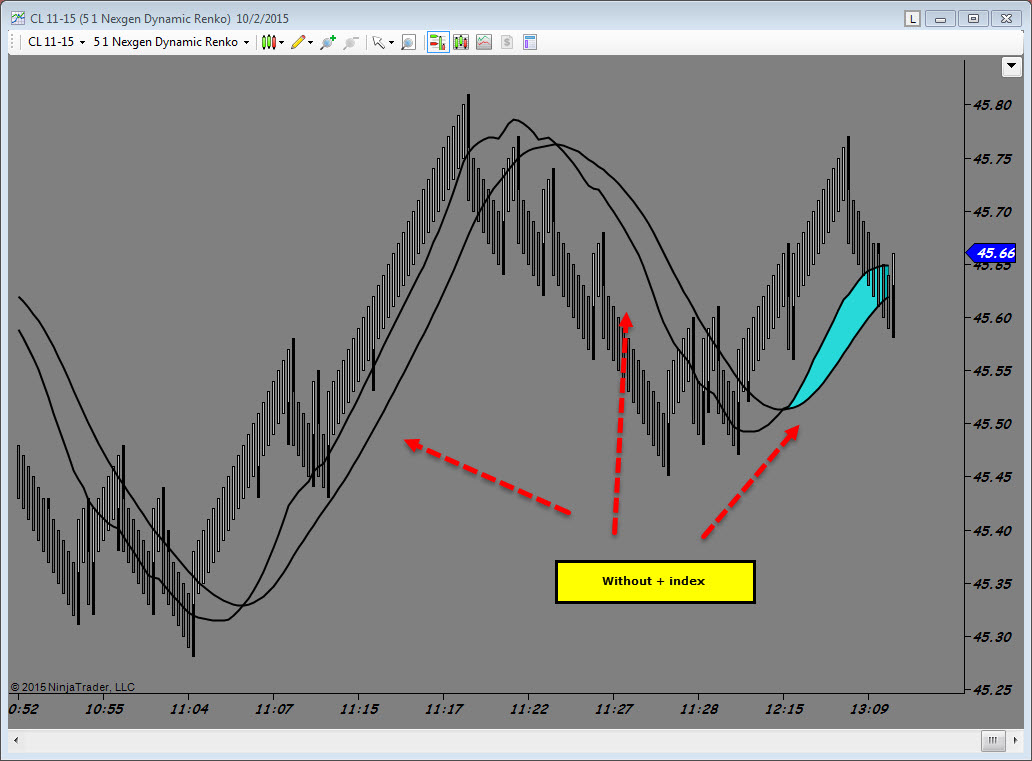This screenshot has width=1032, height=761.
Task: Click the 13:09 time axis label
Action: 869,710
